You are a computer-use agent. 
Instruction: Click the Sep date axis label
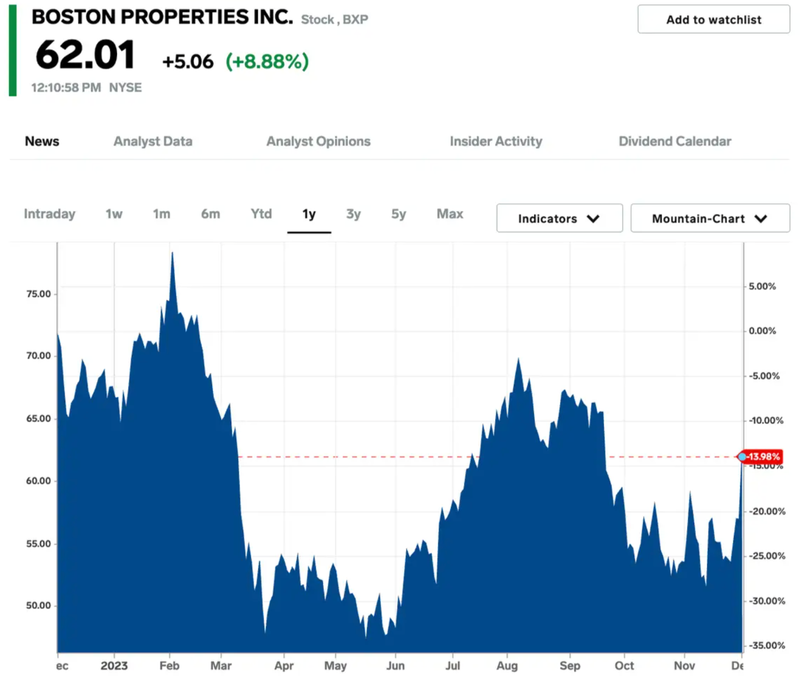tap(570, 666)
